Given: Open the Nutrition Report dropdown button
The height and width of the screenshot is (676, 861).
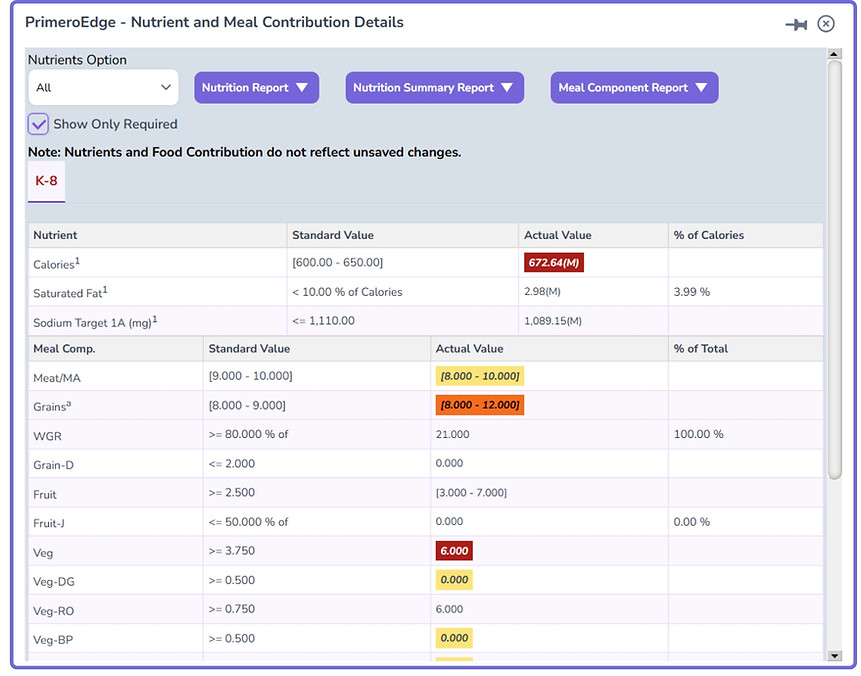Looking at the screenshot, I should (x=256, y=88).
